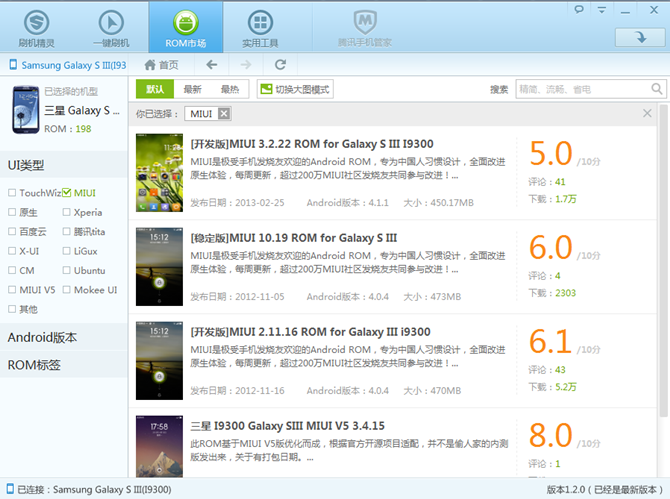The image size is (670, 499).
Task: Select the Ubuntu checkbox
Action: pyautogui.click(x=66, y=270)
